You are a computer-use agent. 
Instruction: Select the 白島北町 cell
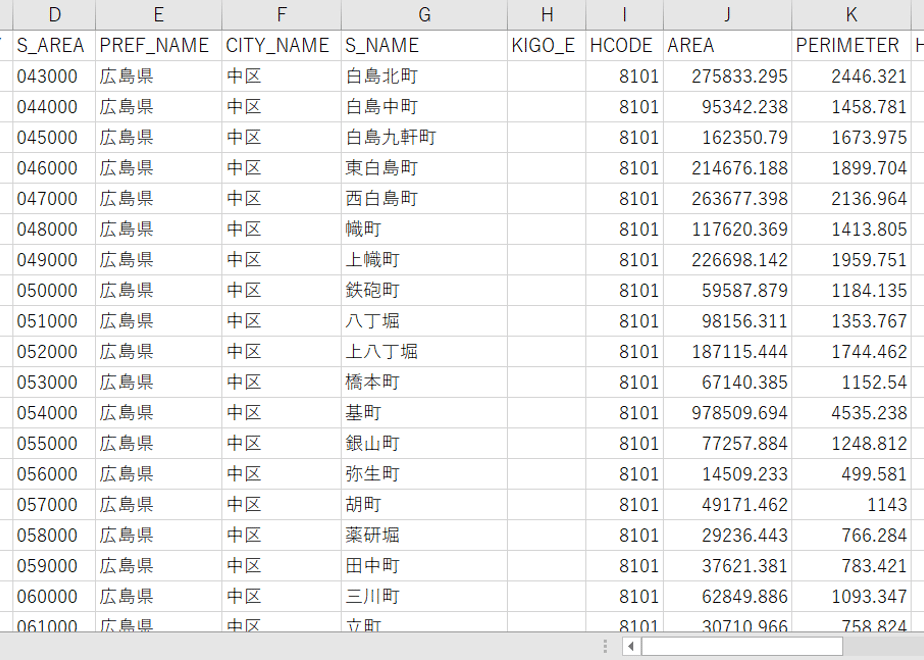point(424,76)
